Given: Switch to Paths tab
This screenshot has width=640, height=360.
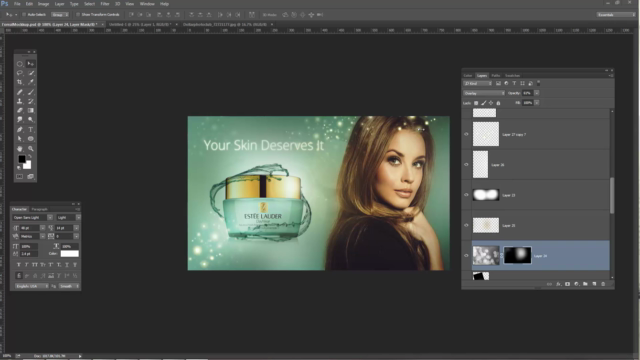Looking at the screenshot, I should [x=496, y=76].
